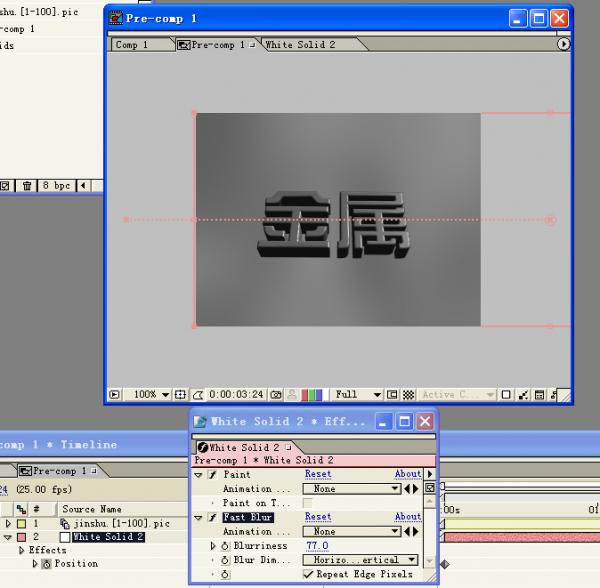The height and width of the screenshot is (588, 600).
Task: Open the title/action safe grid options
Action: 180,394
